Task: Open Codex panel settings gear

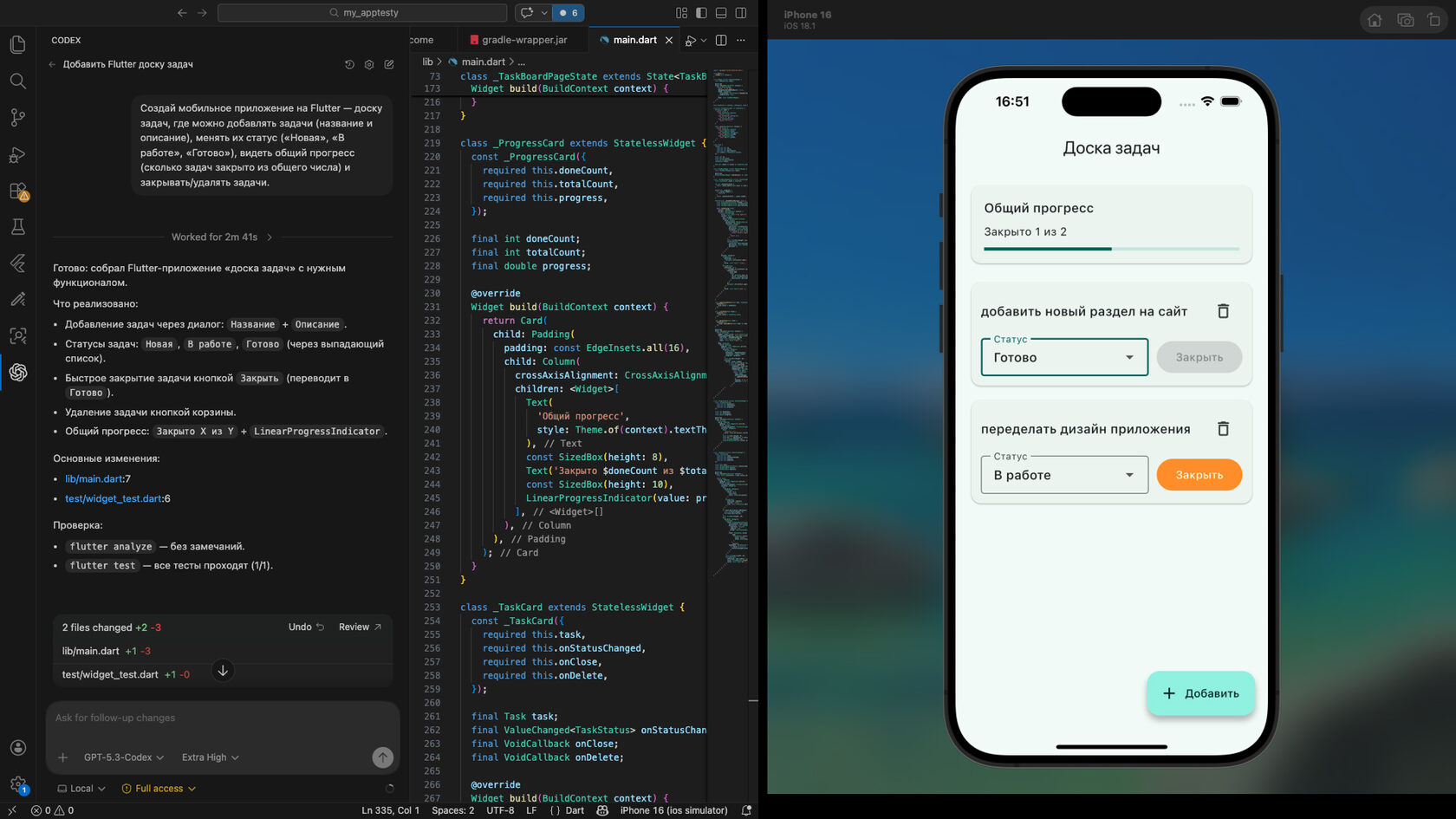Action: pos(369,64)
